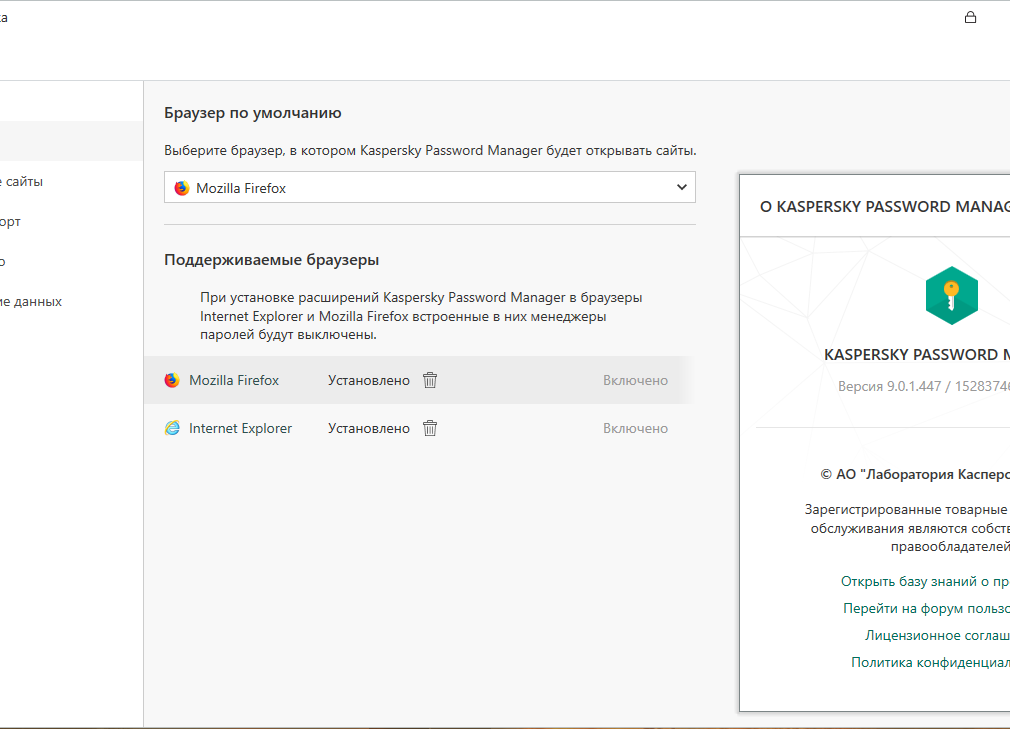Click 'Браузер по умолчанию' heading

(252, 113)
